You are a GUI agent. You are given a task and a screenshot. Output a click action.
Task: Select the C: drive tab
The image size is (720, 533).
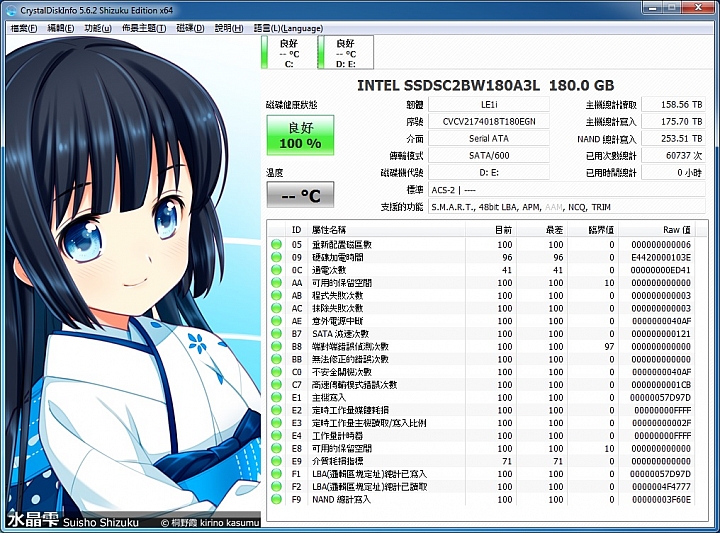[288, 53]
